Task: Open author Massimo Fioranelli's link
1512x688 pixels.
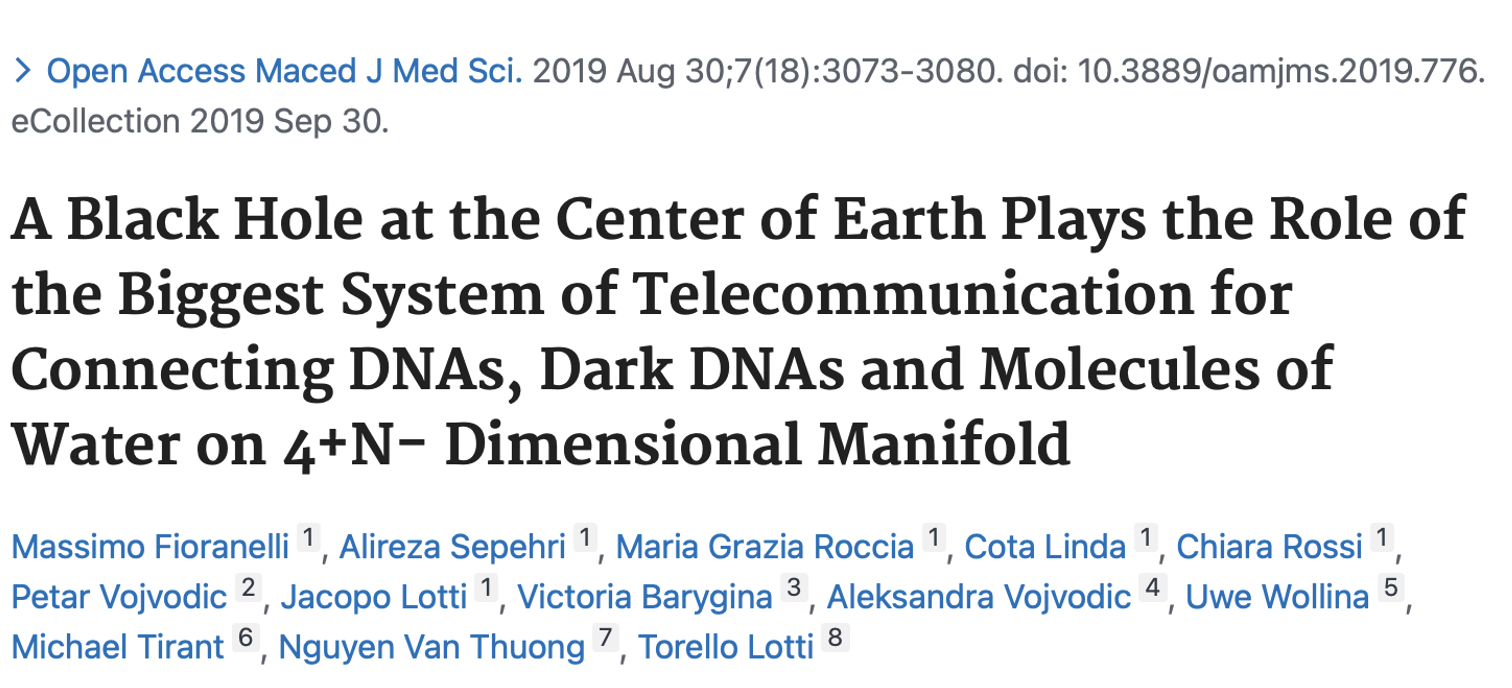Action: [150, 547]
